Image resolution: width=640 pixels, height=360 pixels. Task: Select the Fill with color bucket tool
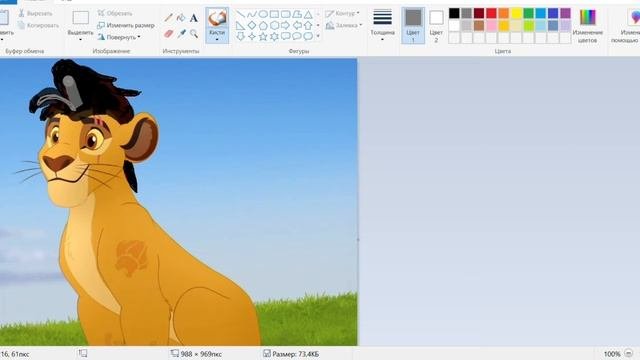181,18
